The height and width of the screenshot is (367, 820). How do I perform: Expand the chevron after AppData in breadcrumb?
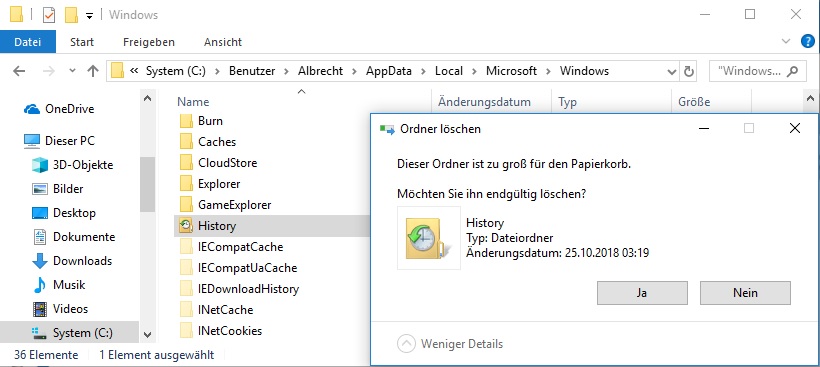(x=423, y=71)
